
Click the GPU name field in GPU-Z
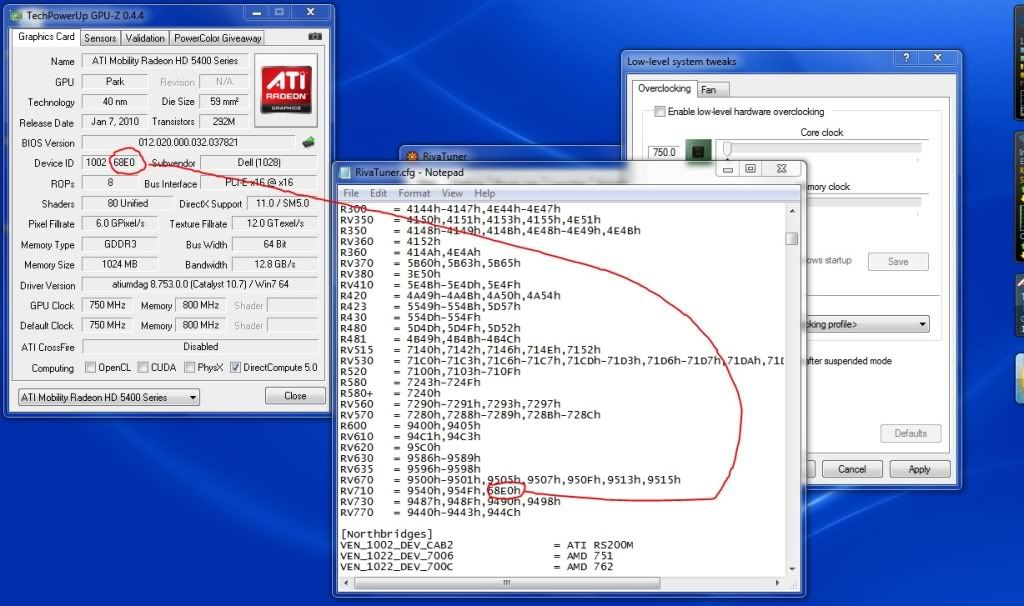tap(165, 61)
